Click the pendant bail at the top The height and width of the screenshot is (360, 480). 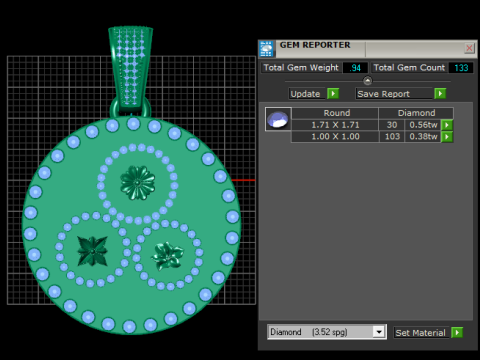point(131,68)
